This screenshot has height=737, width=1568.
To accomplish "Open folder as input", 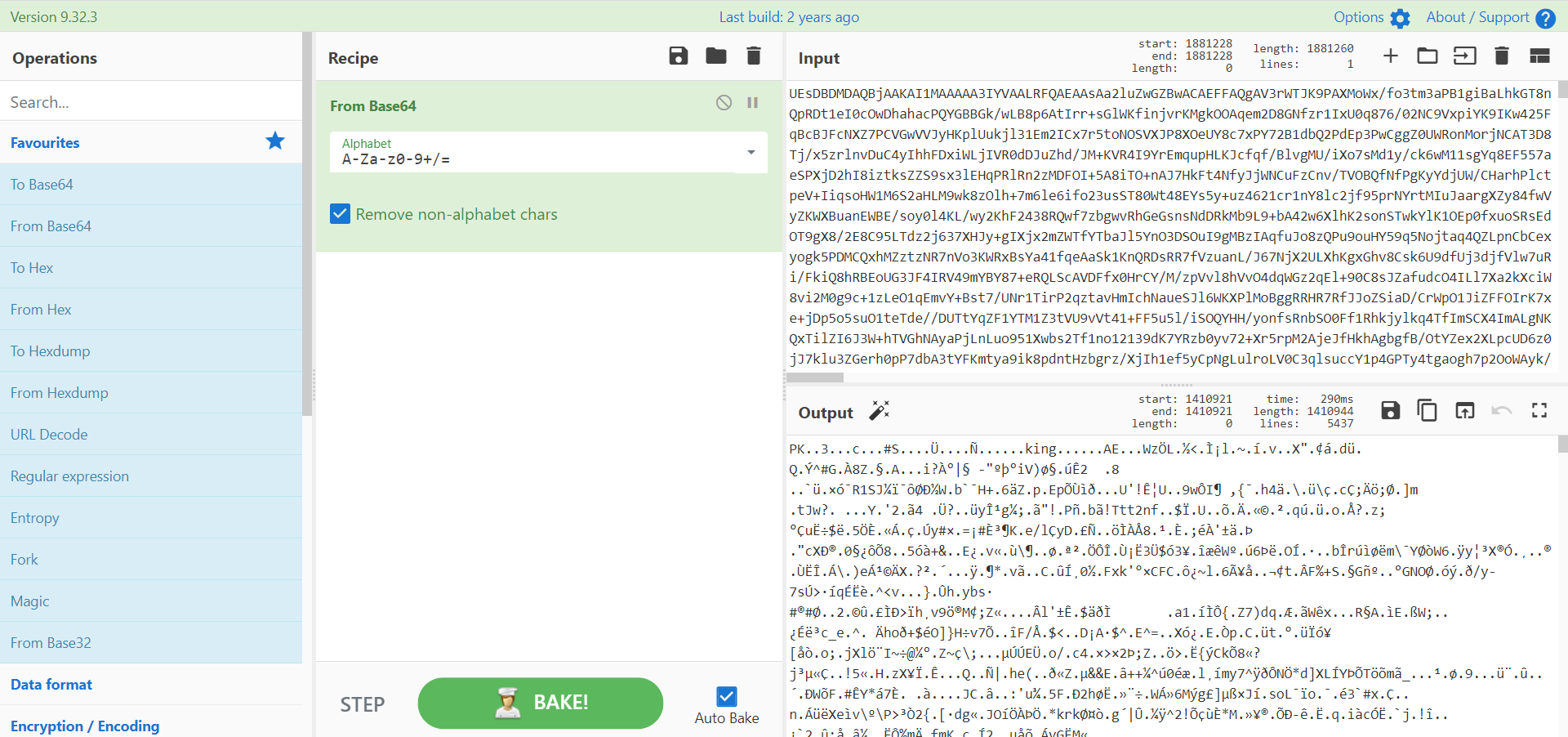I will (1428, 56).
